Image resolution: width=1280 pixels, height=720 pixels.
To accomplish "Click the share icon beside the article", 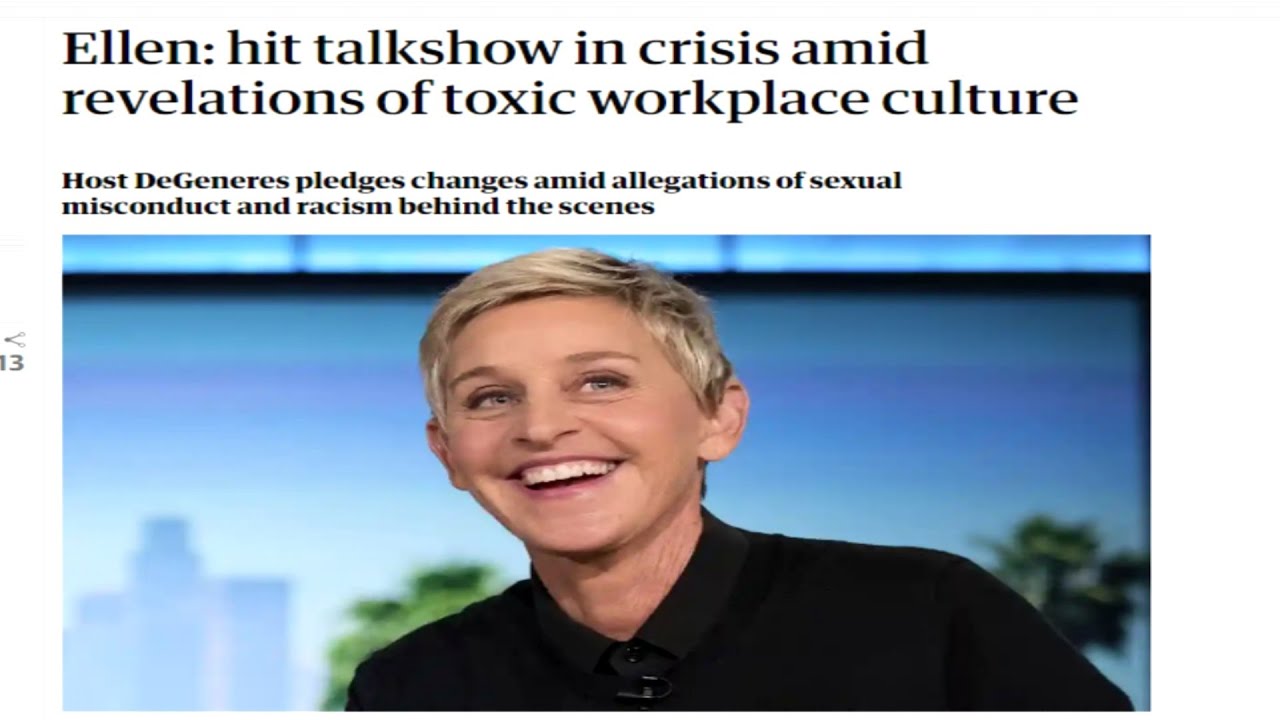I will pyautogui.click(x=14, y=340).
